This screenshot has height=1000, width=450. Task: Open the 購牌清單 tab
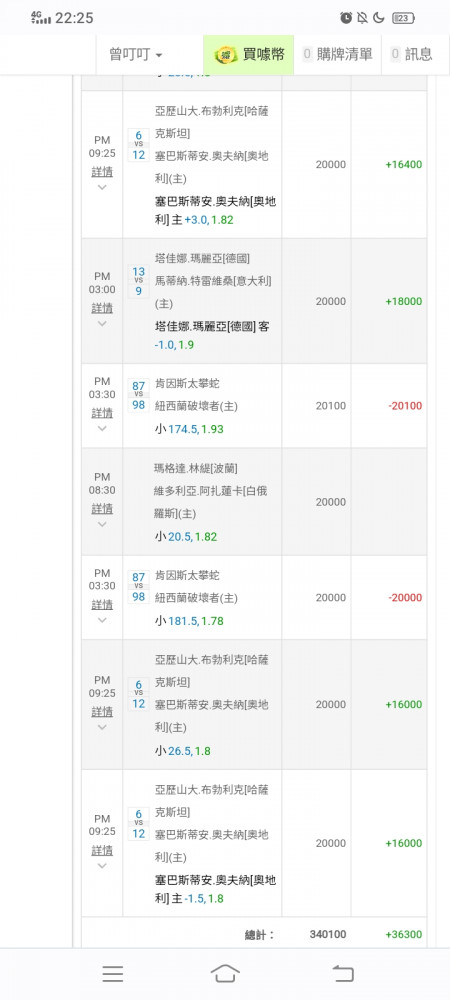(338, 55)
